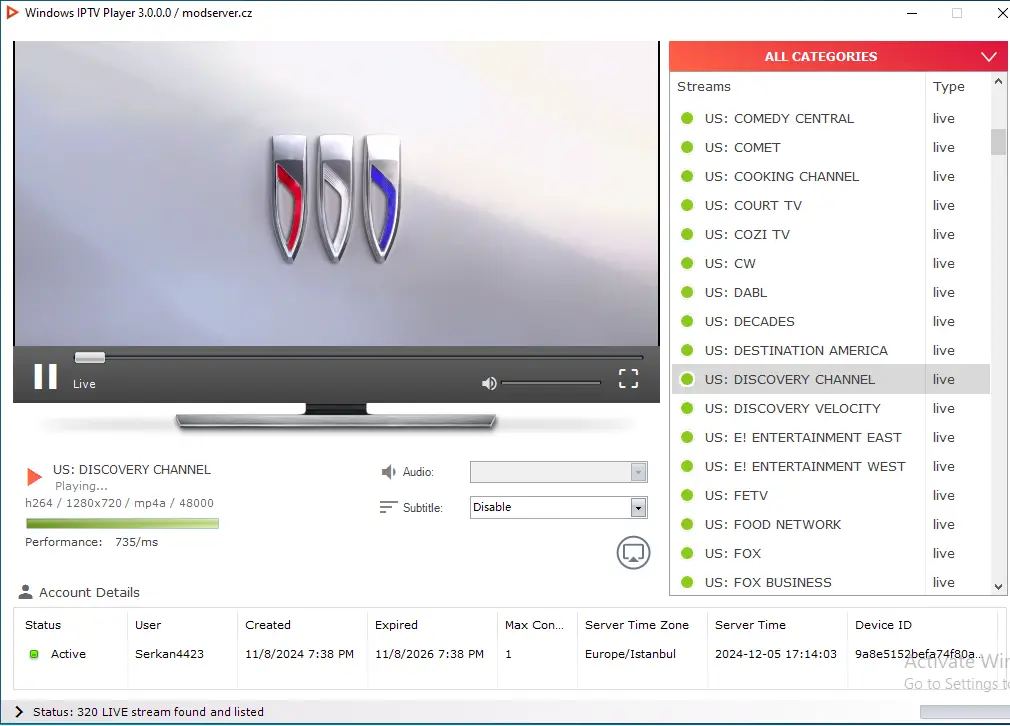
Task: Click the Device ID column header
Action: [x=883, y=625]
